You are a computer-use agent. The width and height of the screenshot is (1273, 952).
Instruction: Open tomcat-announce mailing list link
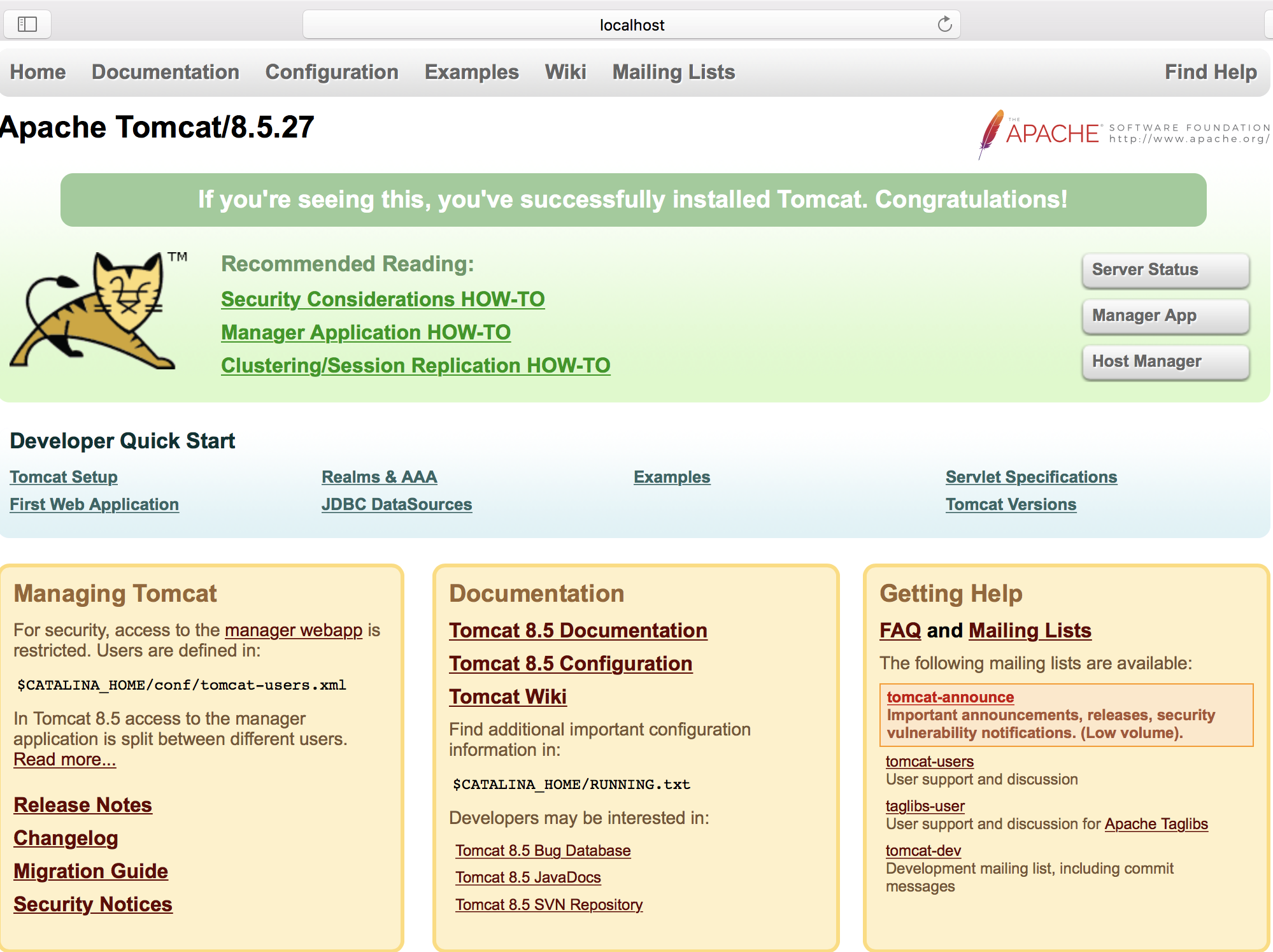[x=950, y=697]
